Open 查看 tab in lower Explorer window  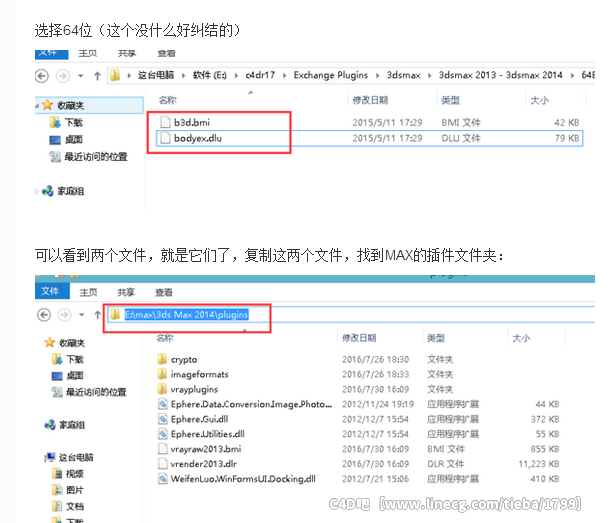click(x=164, y=292)
